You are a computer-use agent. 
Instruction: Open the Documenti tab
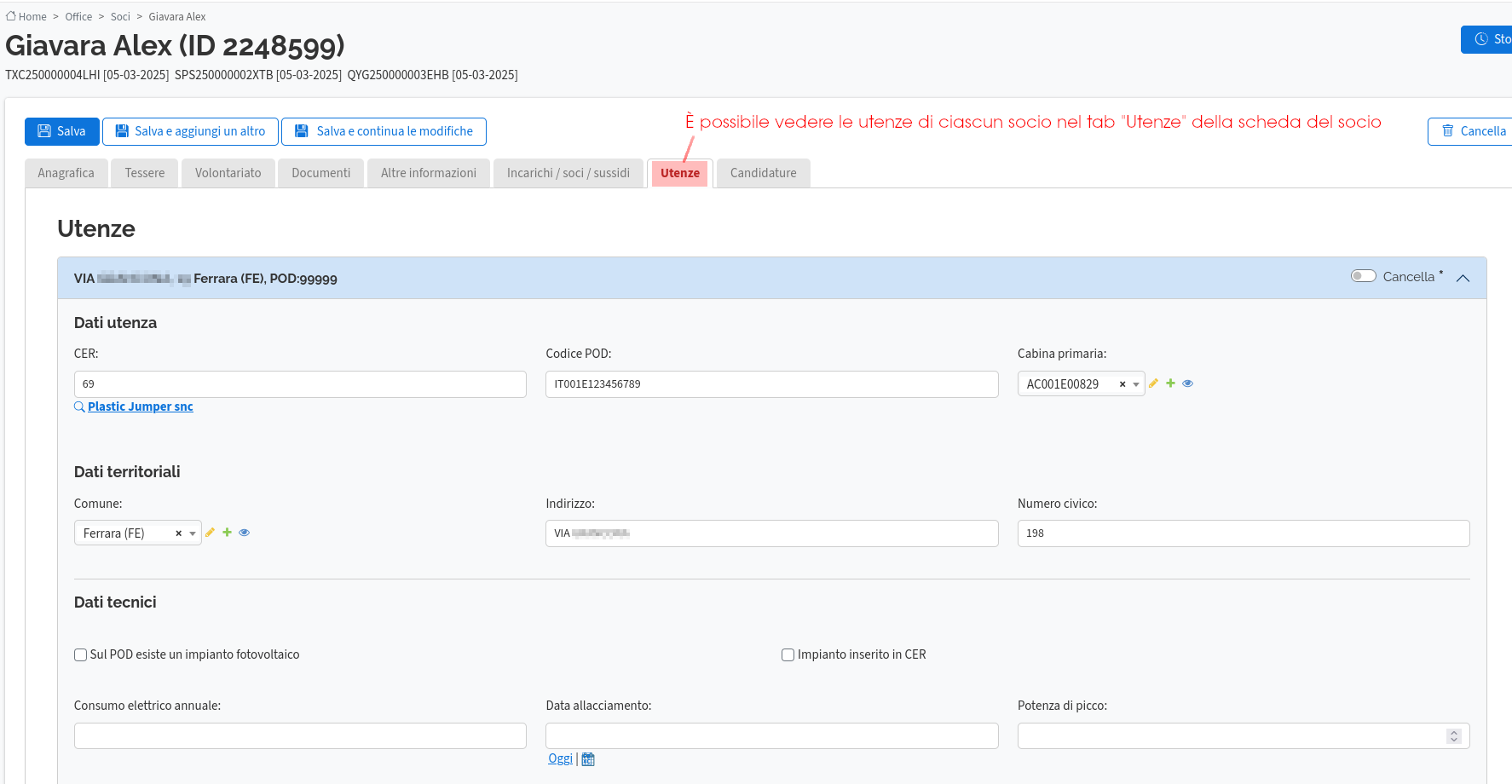coord(321,173)
